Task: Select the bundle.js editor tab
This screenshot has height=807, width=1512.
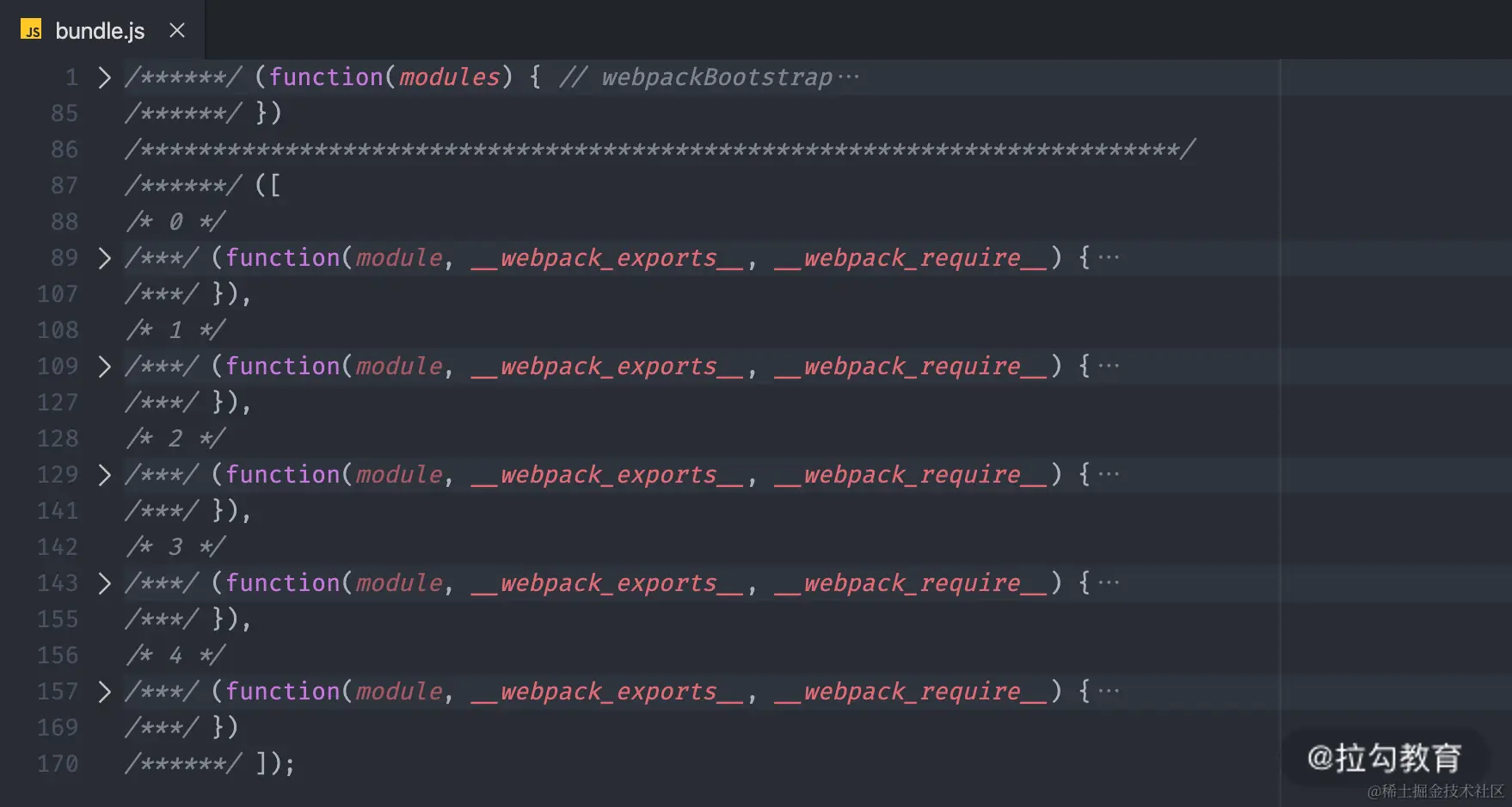Action: [103, 30]
